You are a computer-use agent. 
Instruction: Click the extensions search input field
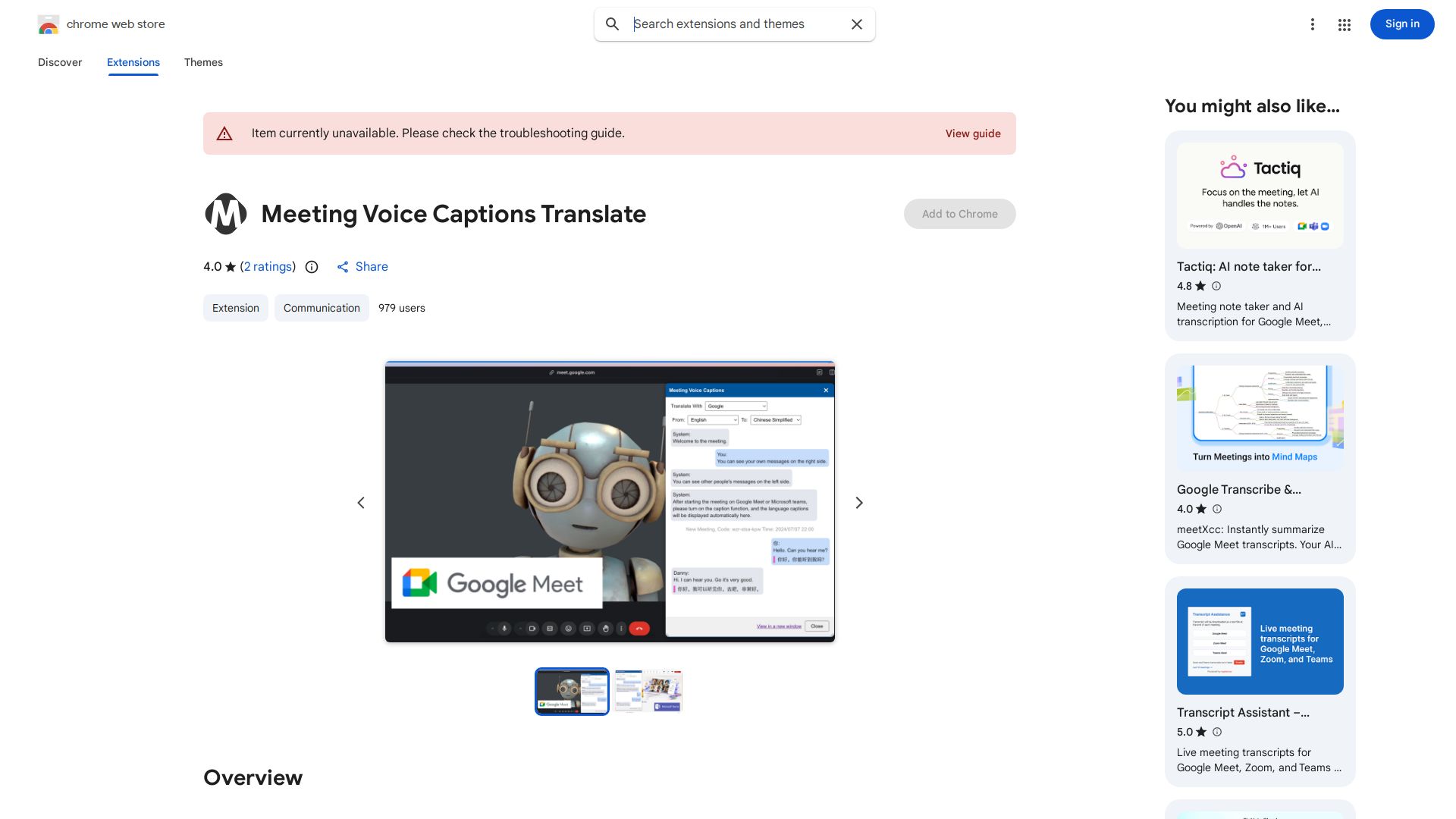pos(728,24)
